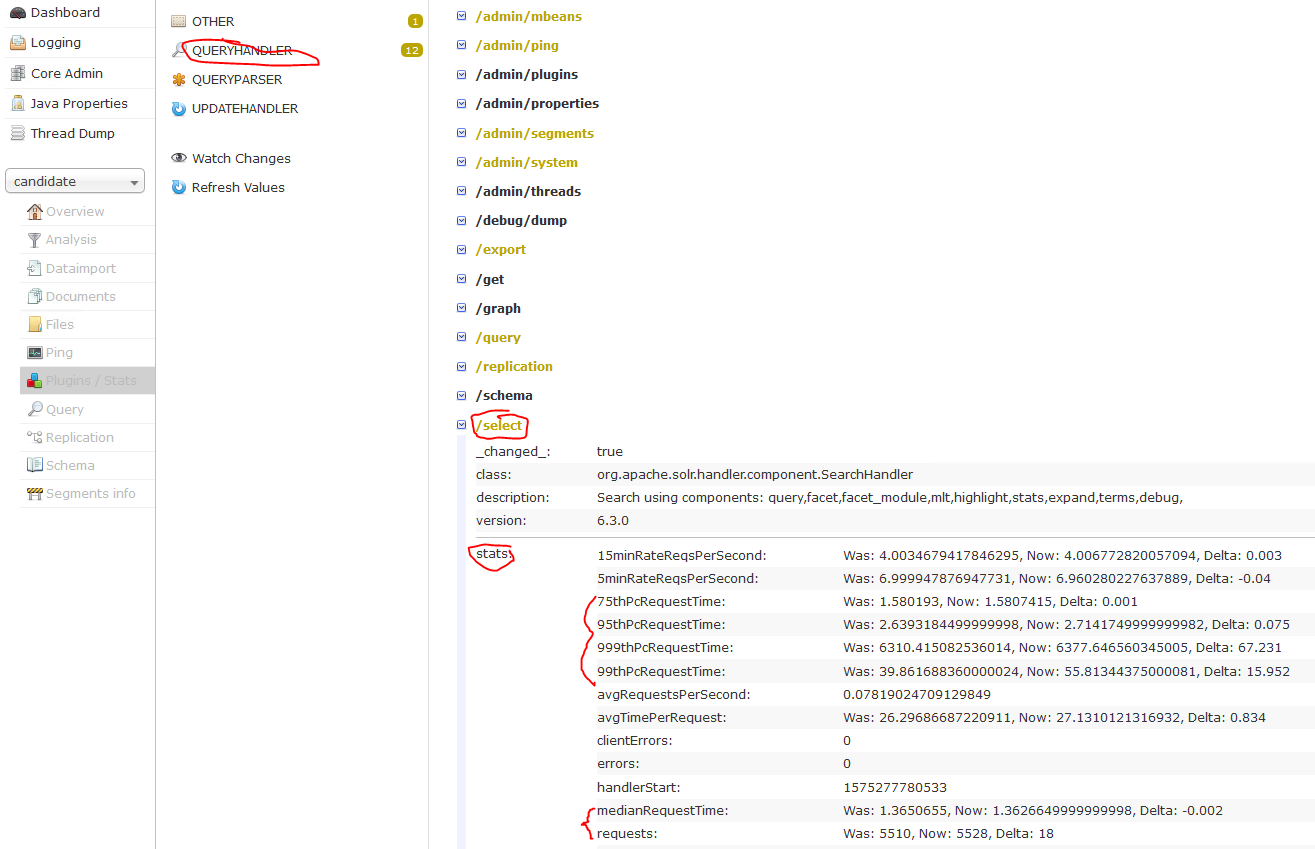Click the UPDATEHANDLER refresh icon

[x=179, y=109]
